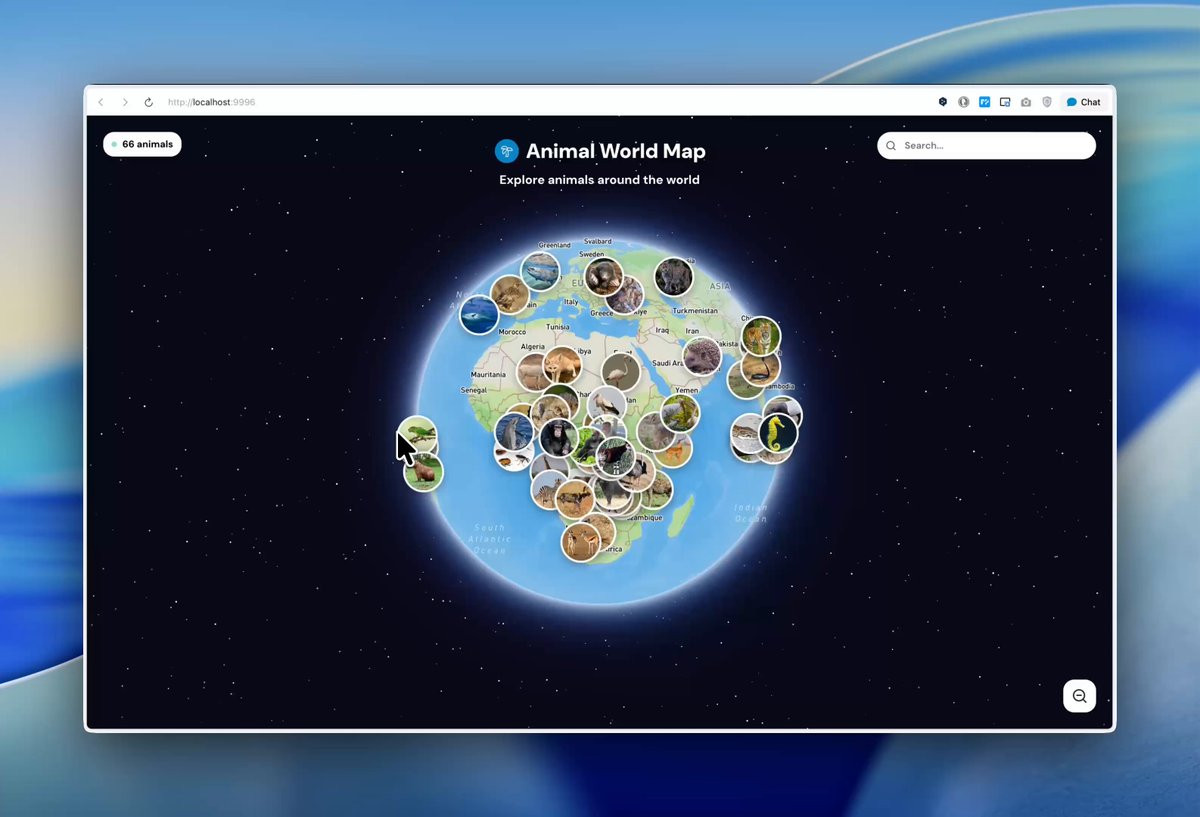Select the green parrot marker
The image size is (1200, 817).
click(x=417, y=436)
